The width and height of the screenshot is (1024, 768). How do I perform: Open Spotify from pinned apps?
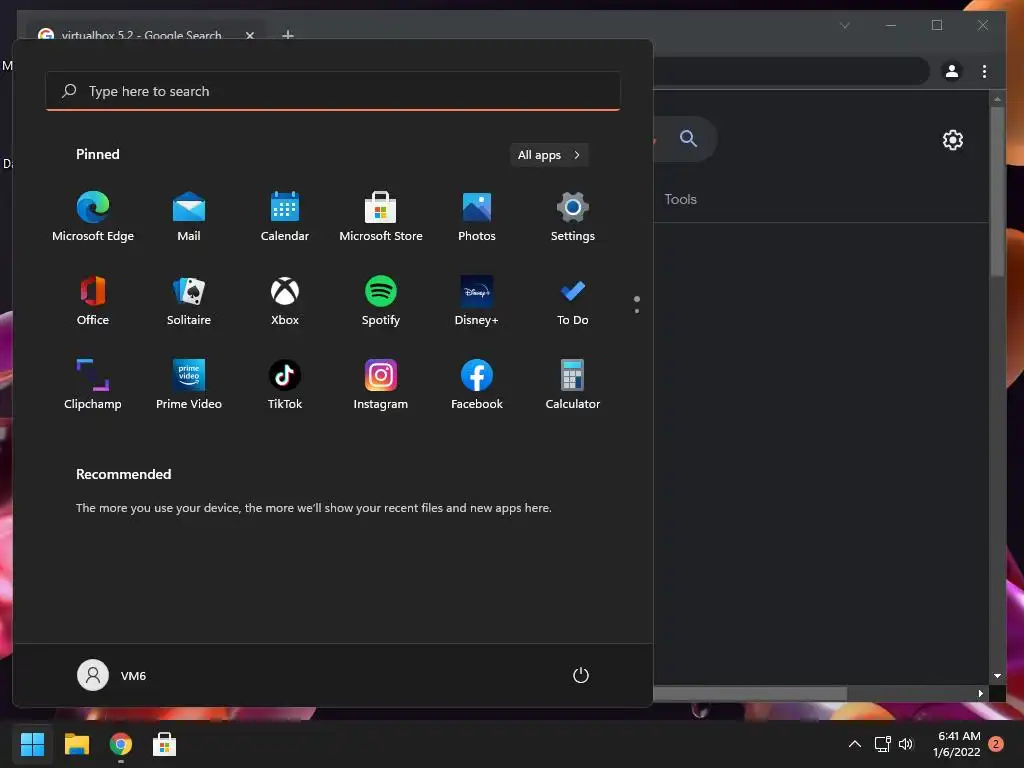point(381,300)
